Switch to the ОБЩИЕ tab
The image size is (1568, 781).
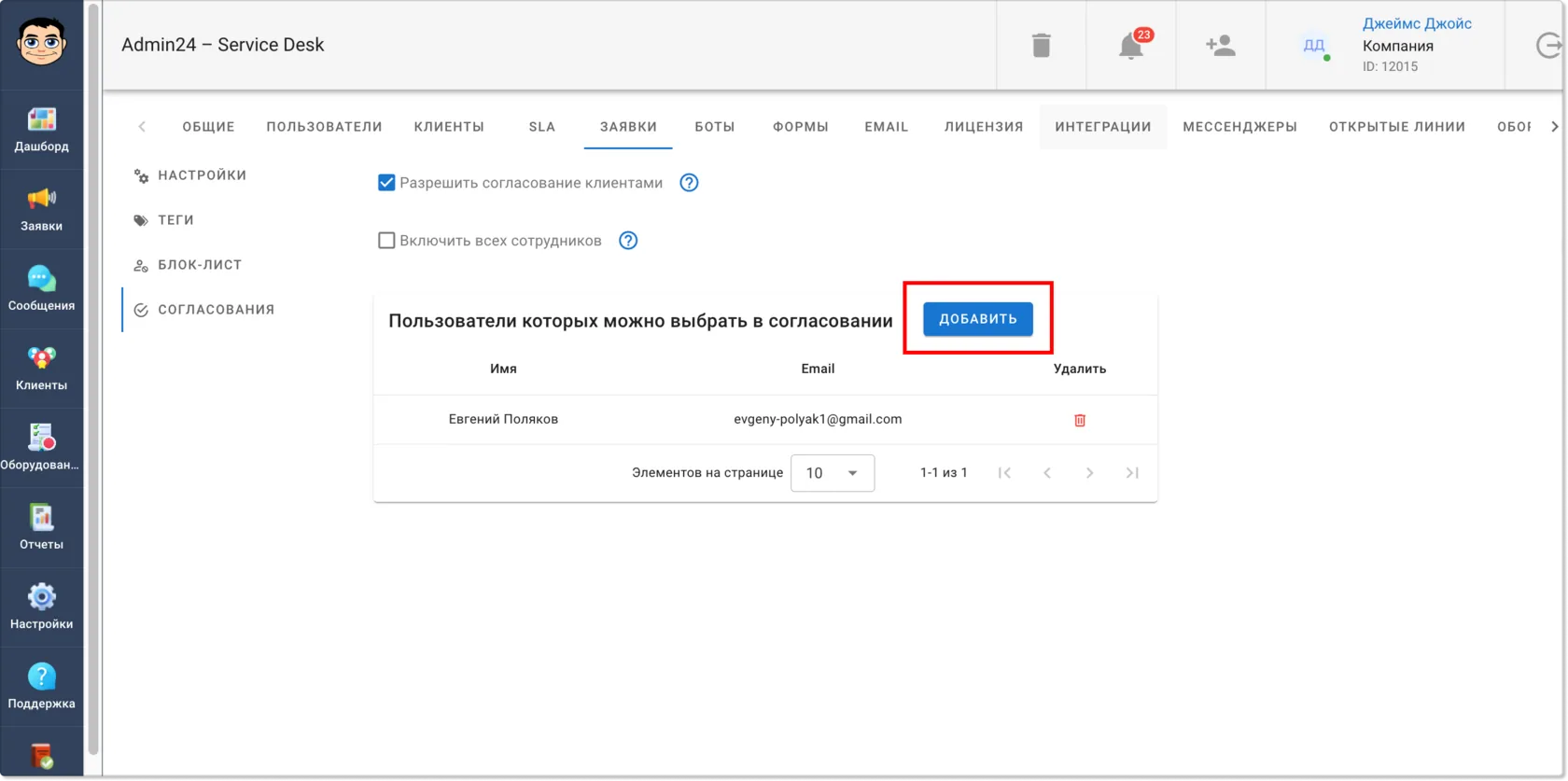208,127
